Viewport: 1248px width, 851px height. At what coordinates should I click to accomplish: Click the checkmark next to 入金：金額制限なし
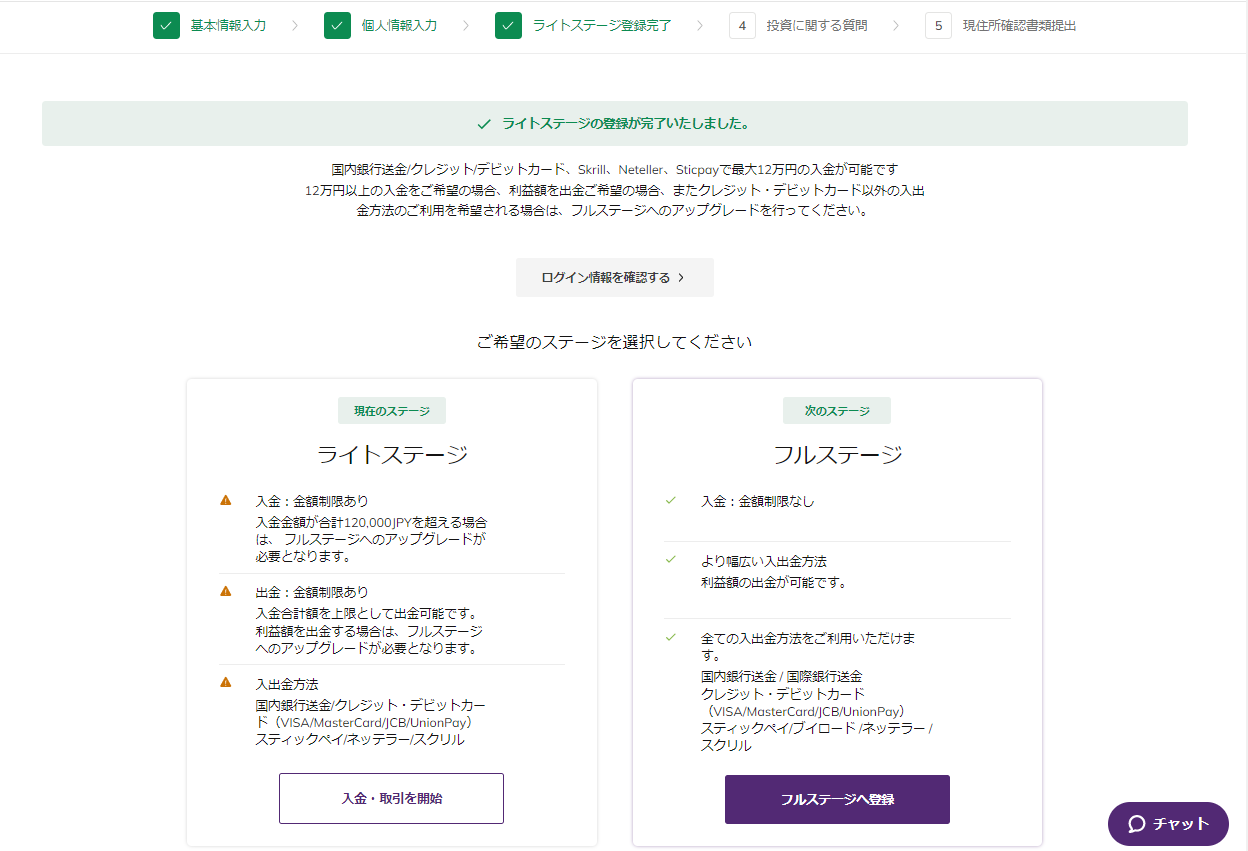671,500
